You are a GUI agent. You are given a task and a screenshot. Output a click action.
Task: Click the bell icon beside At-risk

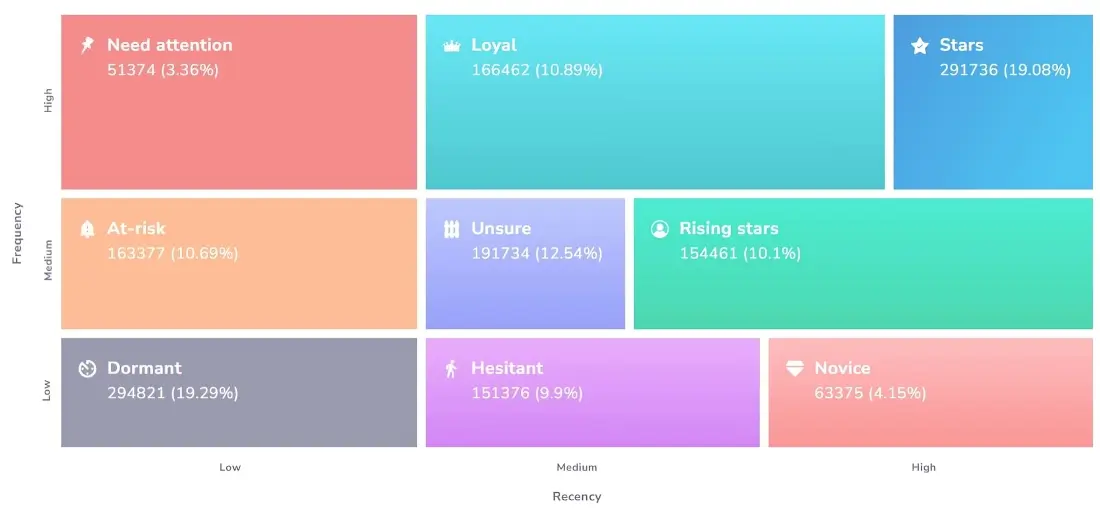point(87,229)
